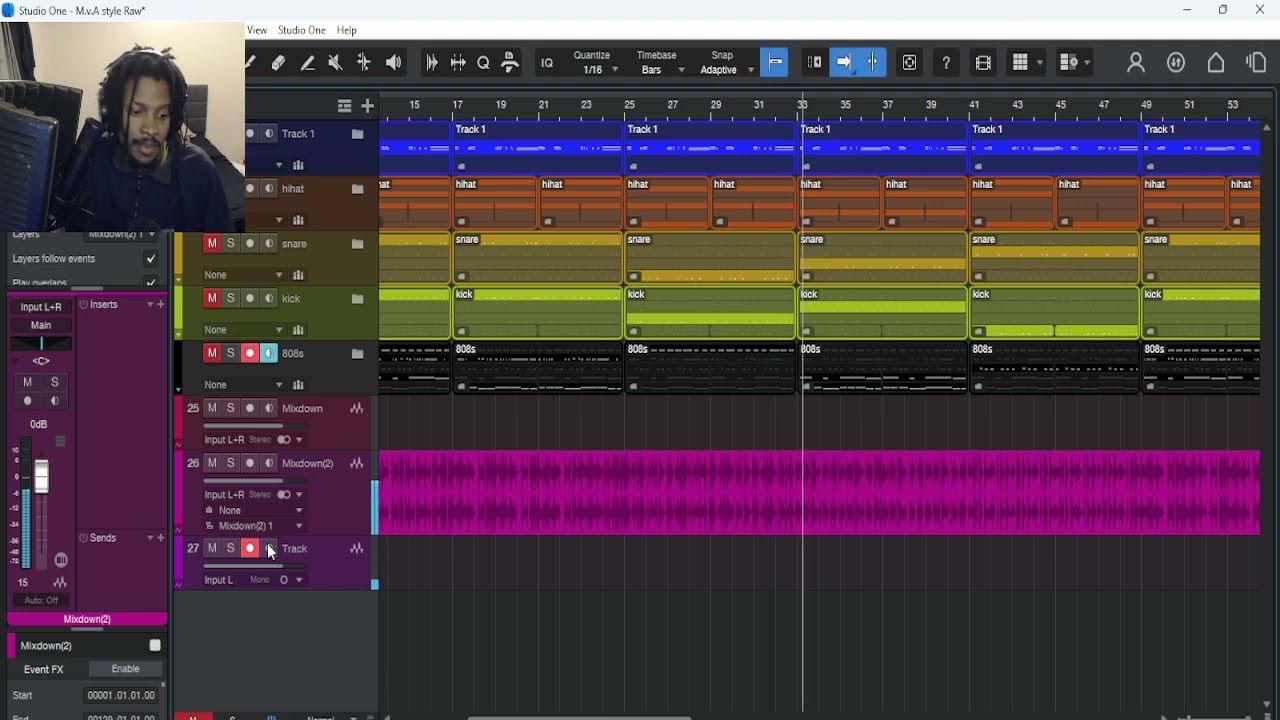1280x720 pixels.
Task: Click the Ripple Edit icon left of Autoscroll
Action: tap(814, 62)
